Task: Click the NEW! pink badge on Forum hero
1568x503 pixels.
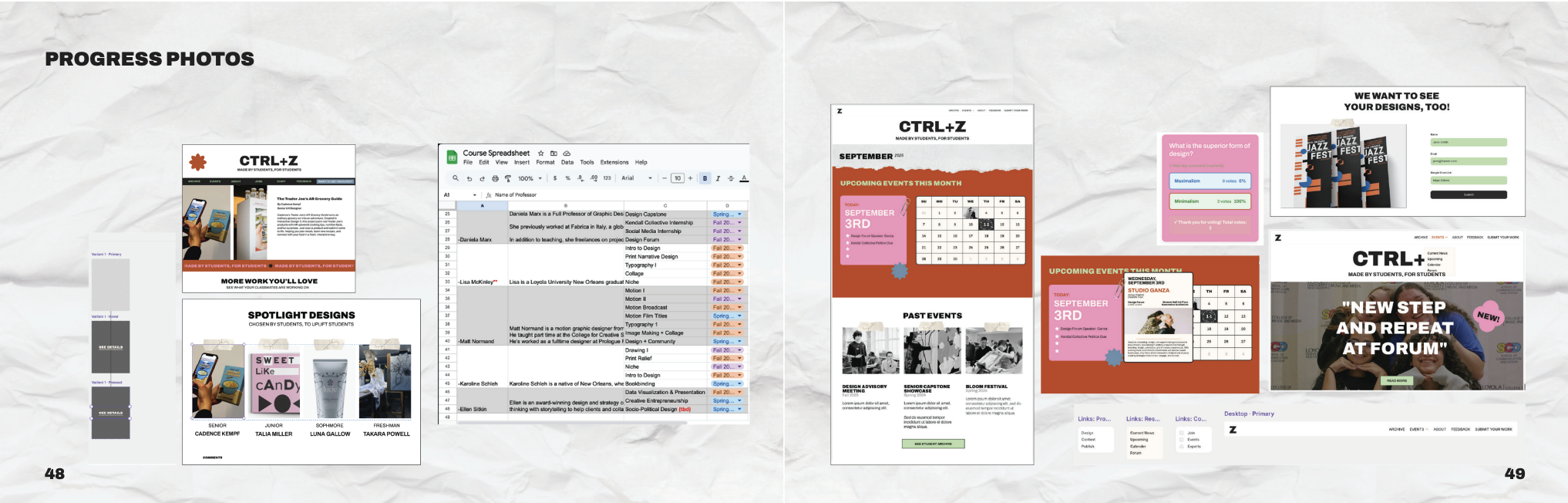Action: 1489,316
